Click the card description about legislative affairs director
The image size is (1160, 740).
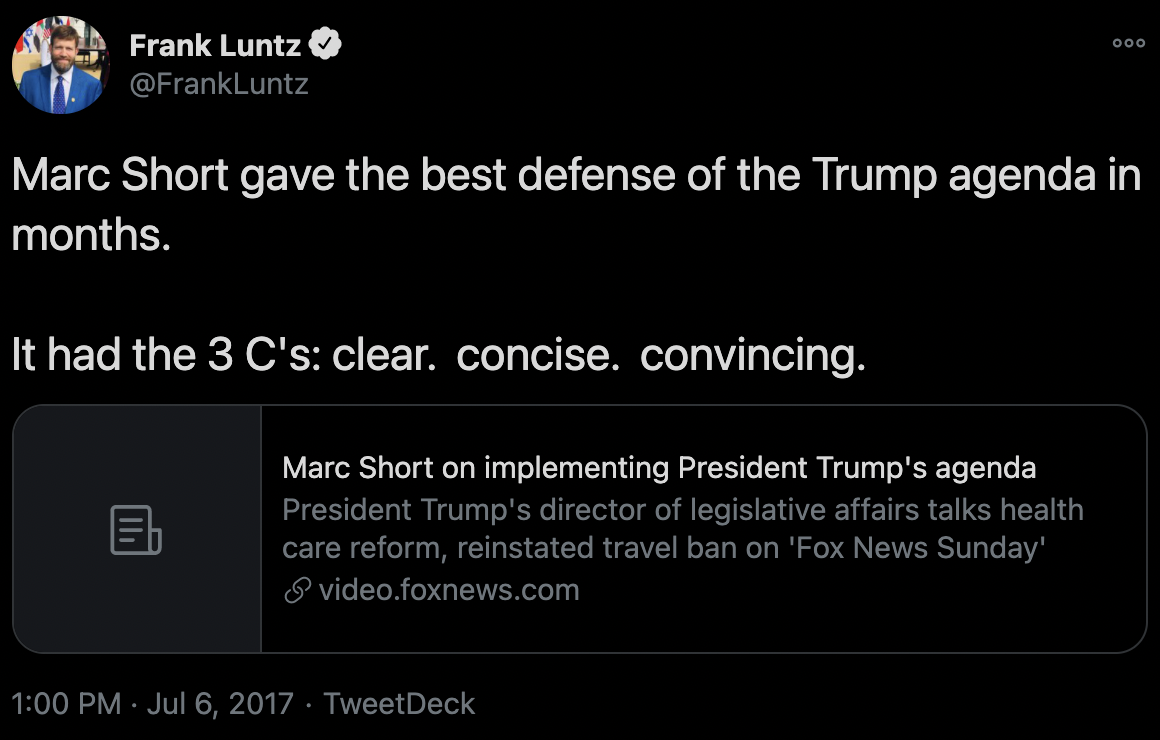682,510
